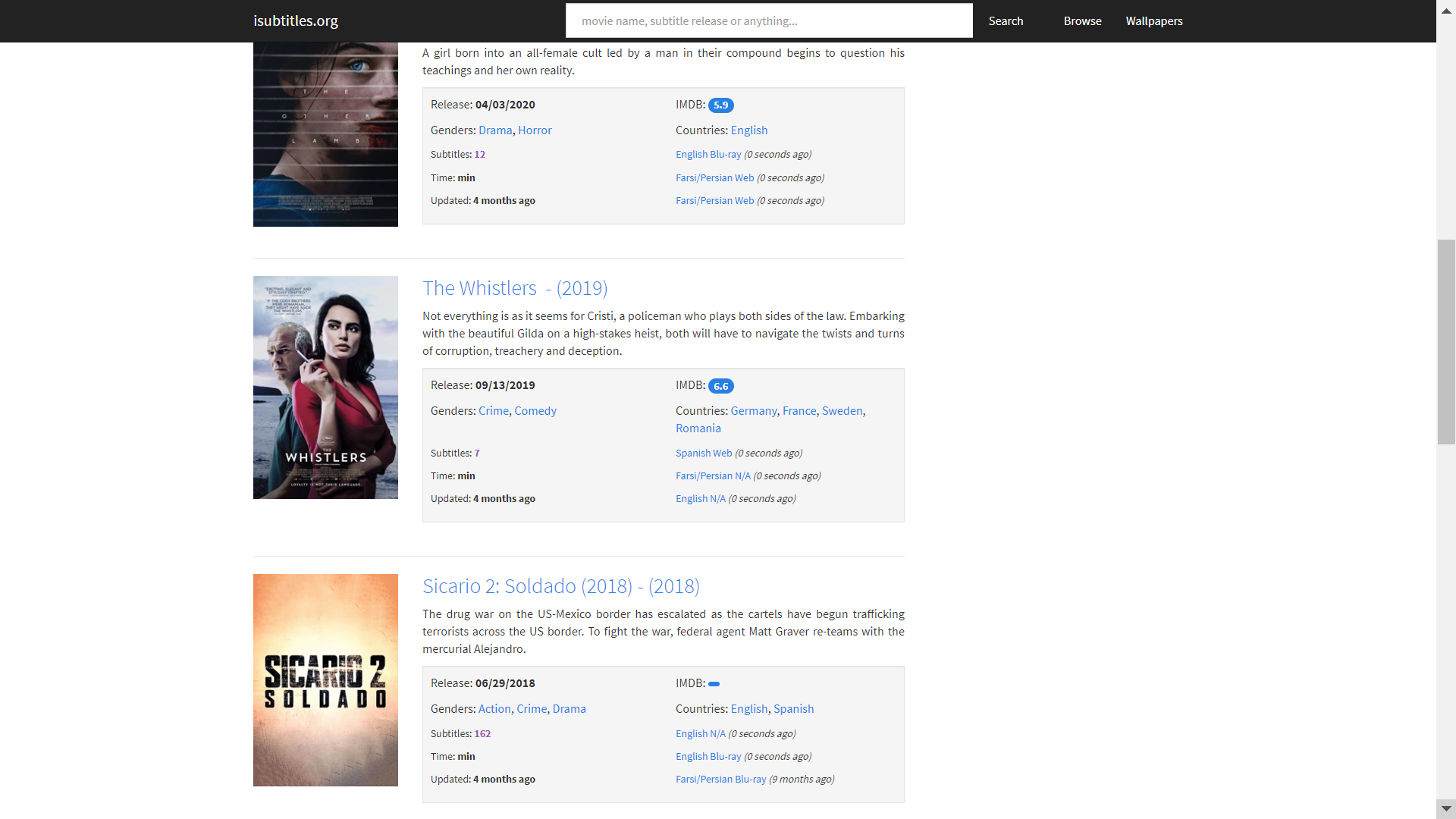The width and height of the screenshot is (1456, 819).
Task: Open the Wallpapers menu item
Action: click(x=1153, y=20)
